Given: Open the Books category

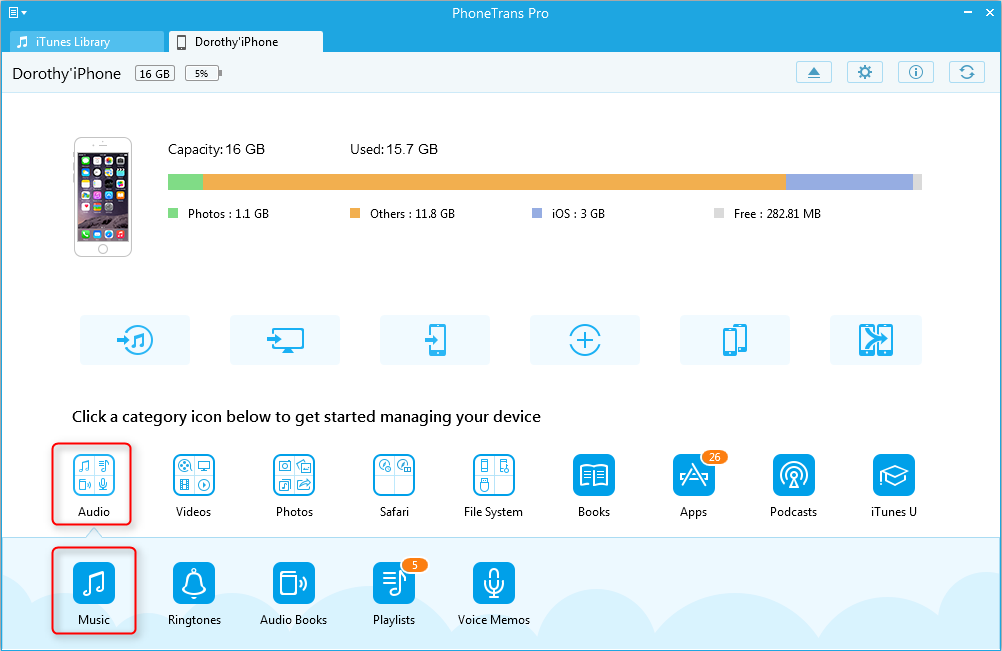Looking at the screenshot, I should point(594,475).
